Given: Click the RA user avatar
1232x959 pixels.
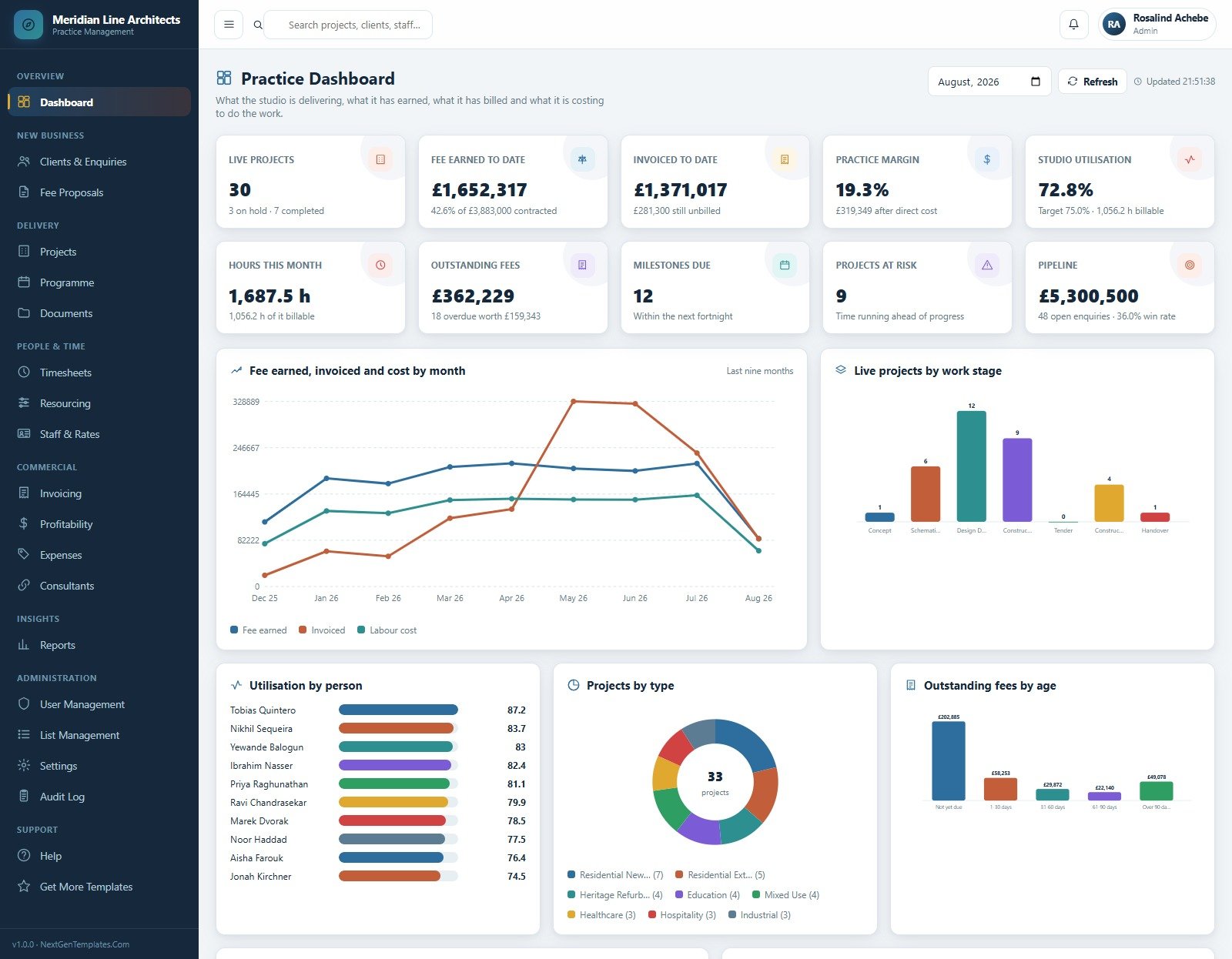Looking at the screenshot, I should (1113, 25).
